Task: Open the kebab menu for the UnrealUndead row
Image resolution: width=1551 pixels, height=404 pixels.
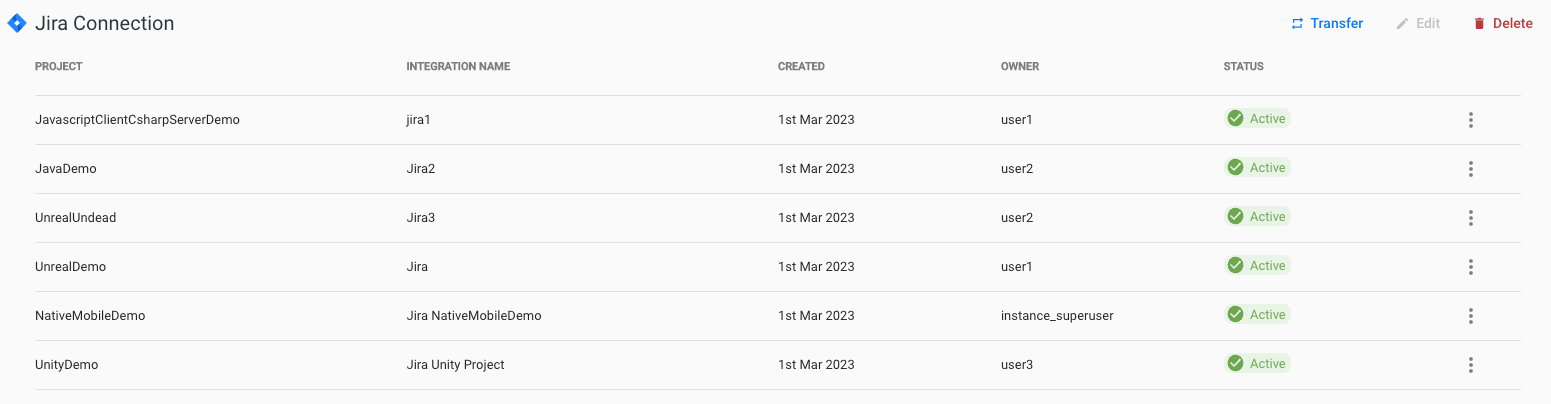Action: tap(1470, 218)
